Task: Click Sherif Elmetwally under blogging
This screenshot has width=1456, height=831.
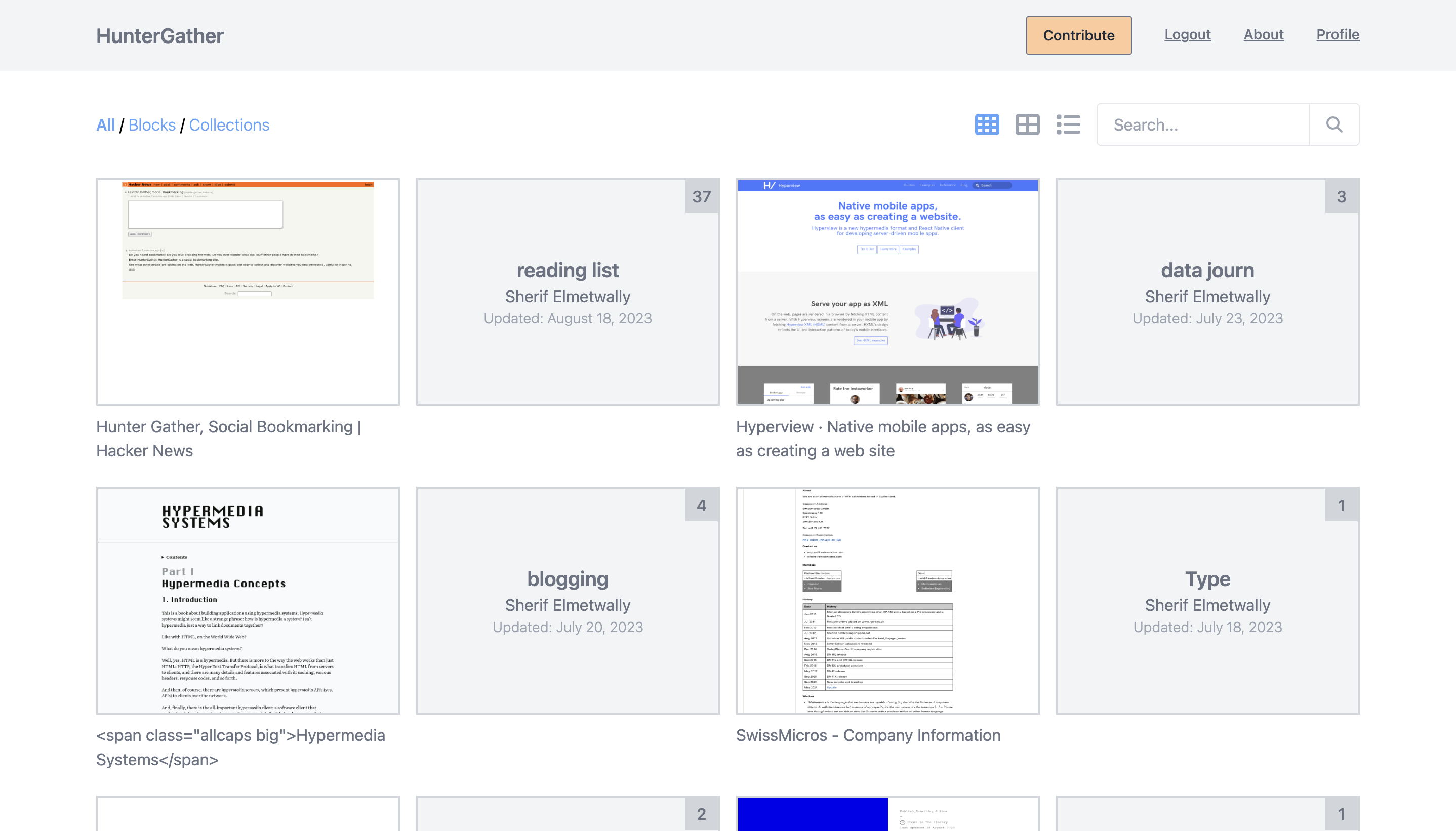Action: (x=568, y=605)
